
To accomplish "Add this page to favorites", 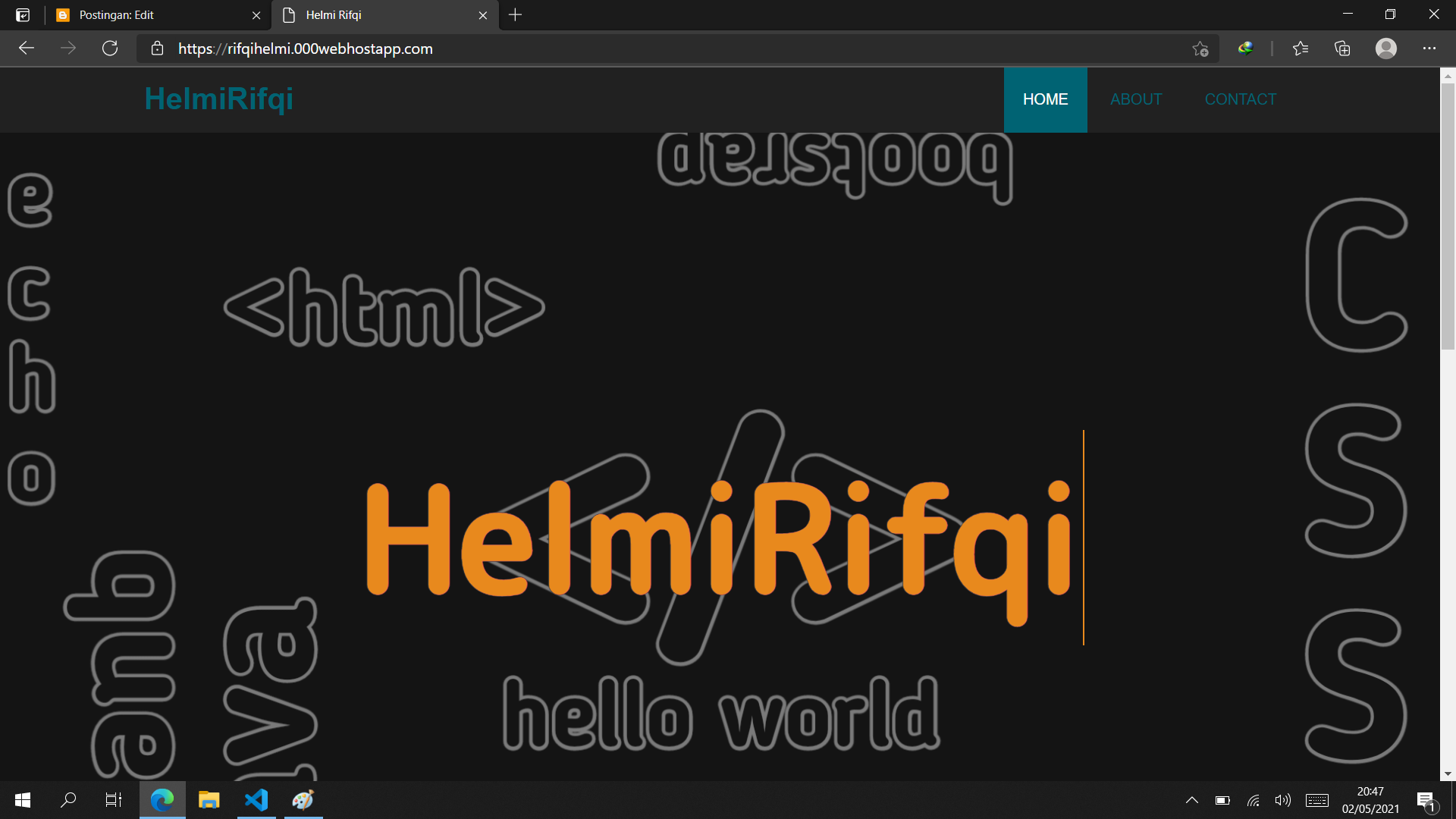I will (x=1200, y=49).
